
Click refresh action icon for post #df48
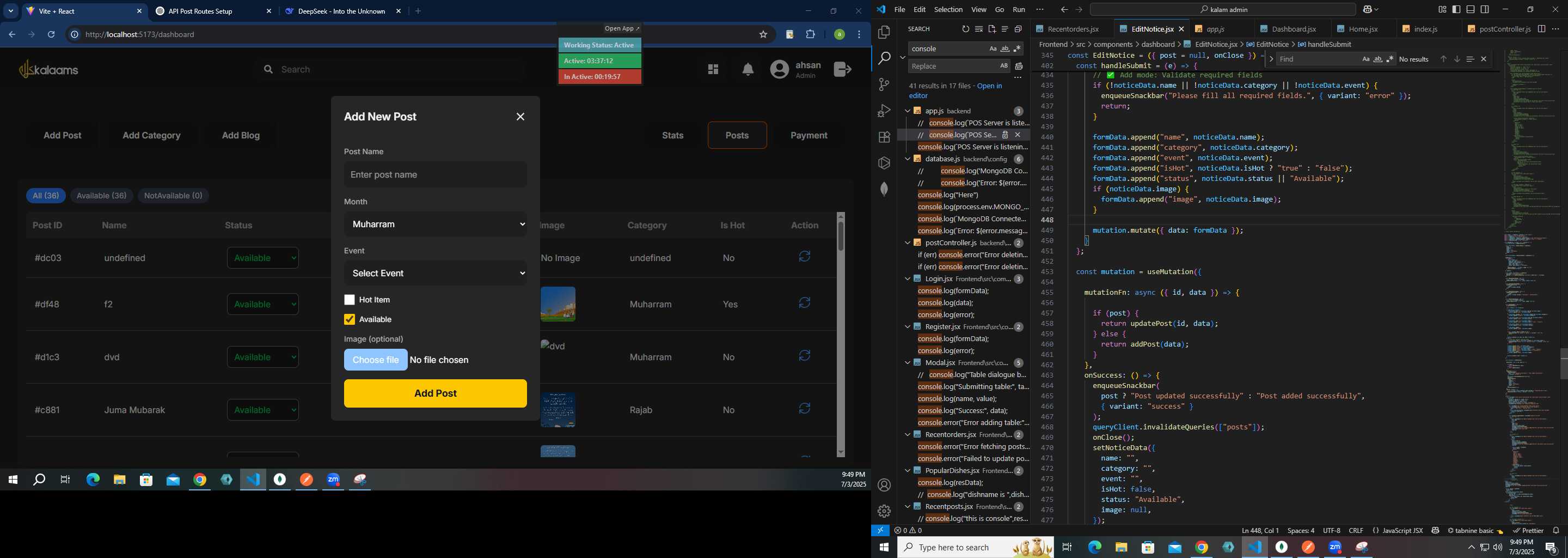click(x=804, y=303)
